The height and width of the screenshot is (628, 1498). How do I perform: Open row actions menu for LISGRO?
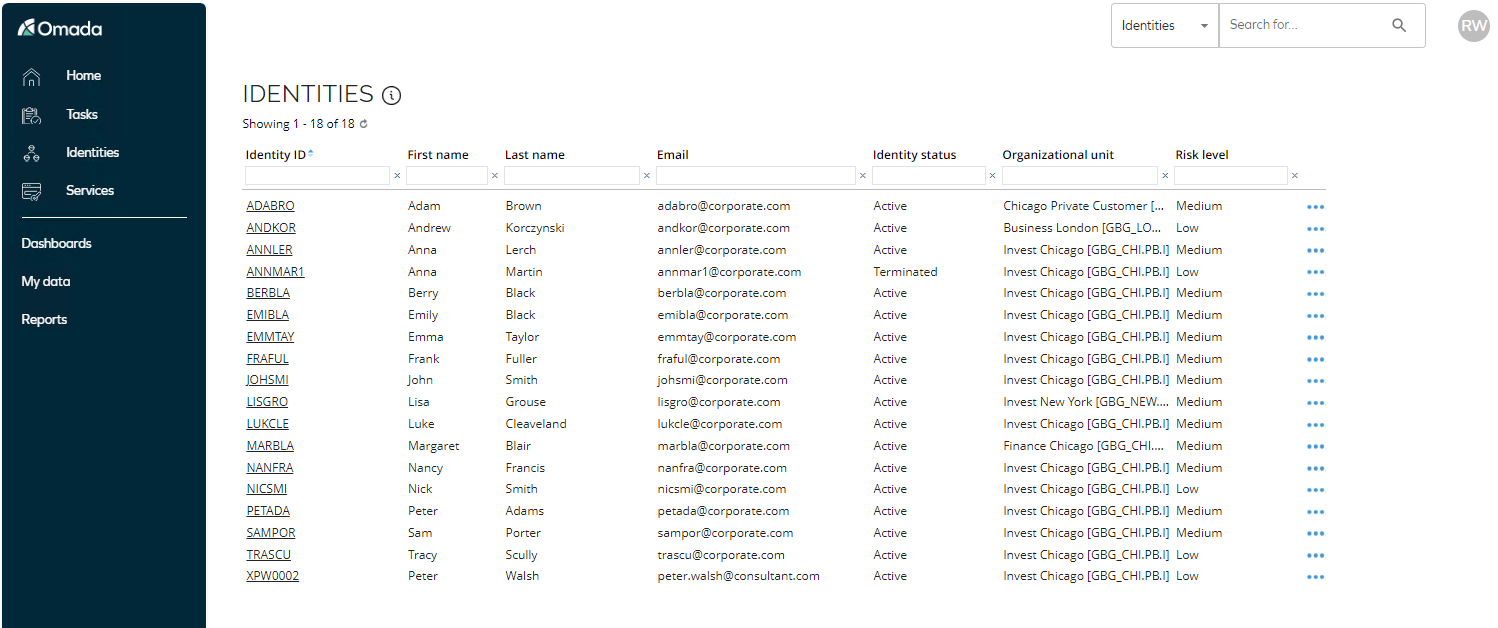pyautogui.click(x=1315, y=403)
